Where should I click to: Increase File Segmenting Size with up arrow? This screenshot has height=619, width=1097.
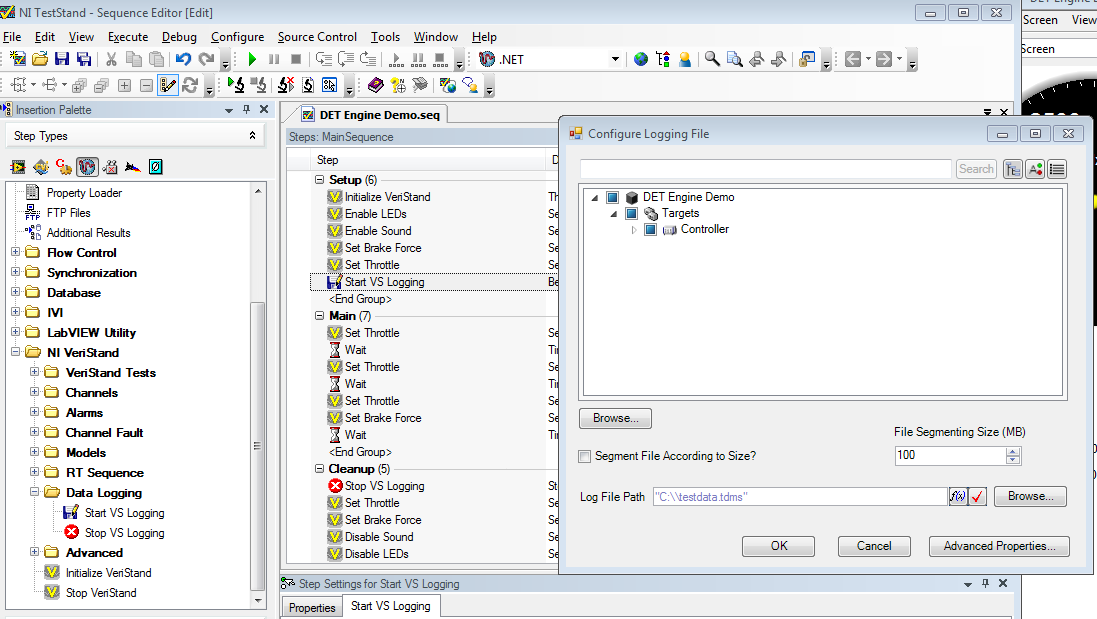[1014, 451]
